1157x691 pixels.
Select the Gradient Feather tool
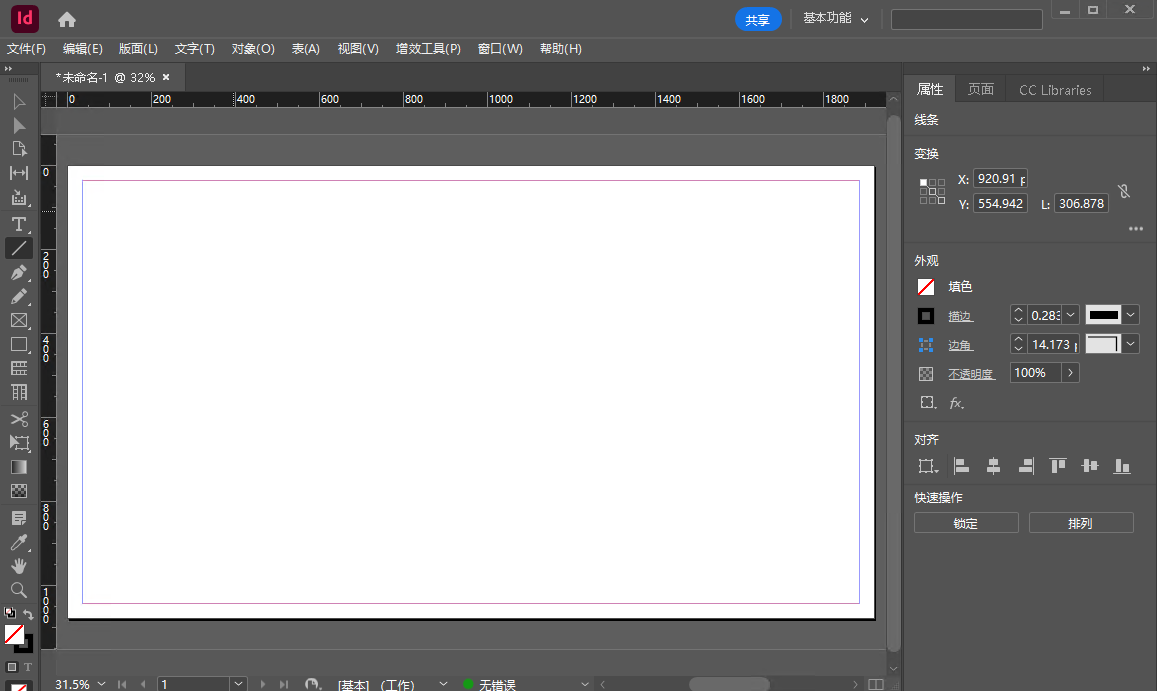pos(19,491)
